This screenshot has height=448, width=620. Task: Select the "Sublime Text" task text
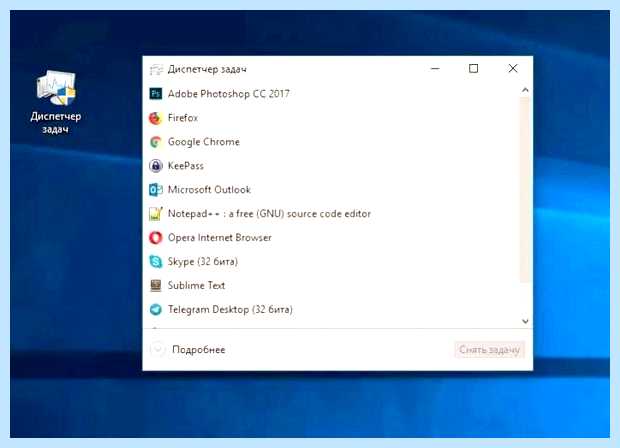(196, 285)
